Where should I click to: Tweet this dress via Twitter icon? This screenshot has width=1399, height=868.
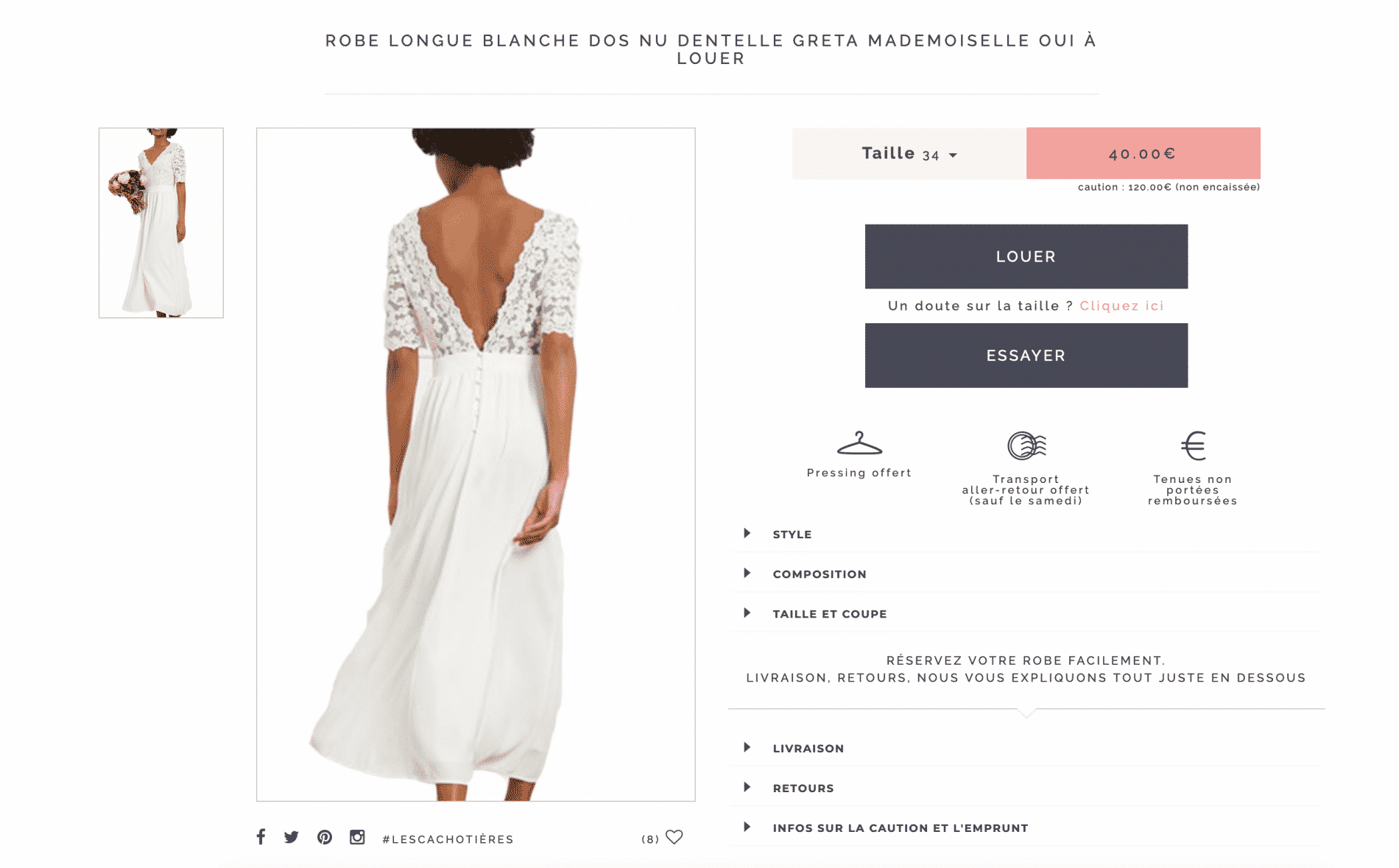tap(292, 837)
